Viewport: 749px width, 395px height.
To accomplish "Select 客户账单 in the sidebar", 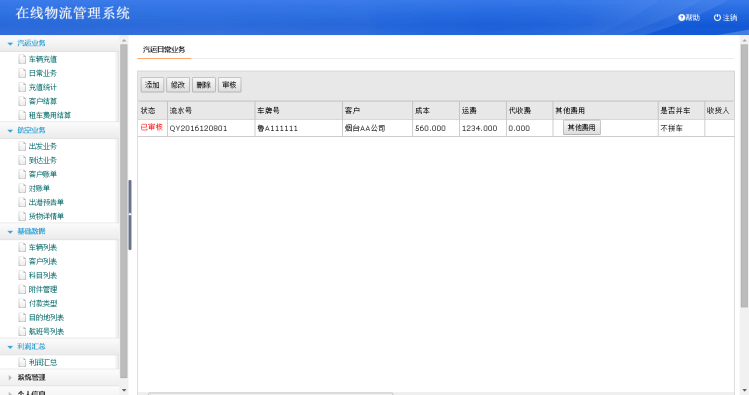I will coord(43,174).
